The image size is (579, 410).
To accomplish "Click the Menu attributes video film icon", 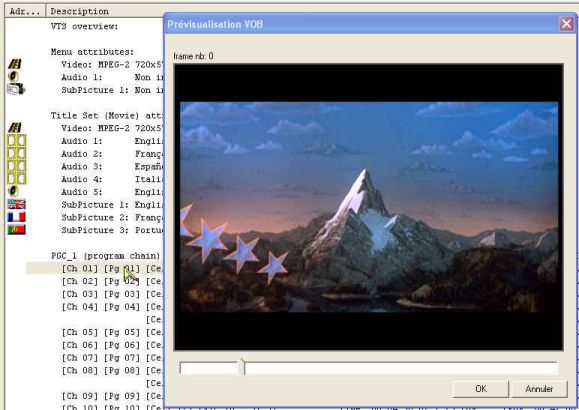I will (x=15, y=64).
